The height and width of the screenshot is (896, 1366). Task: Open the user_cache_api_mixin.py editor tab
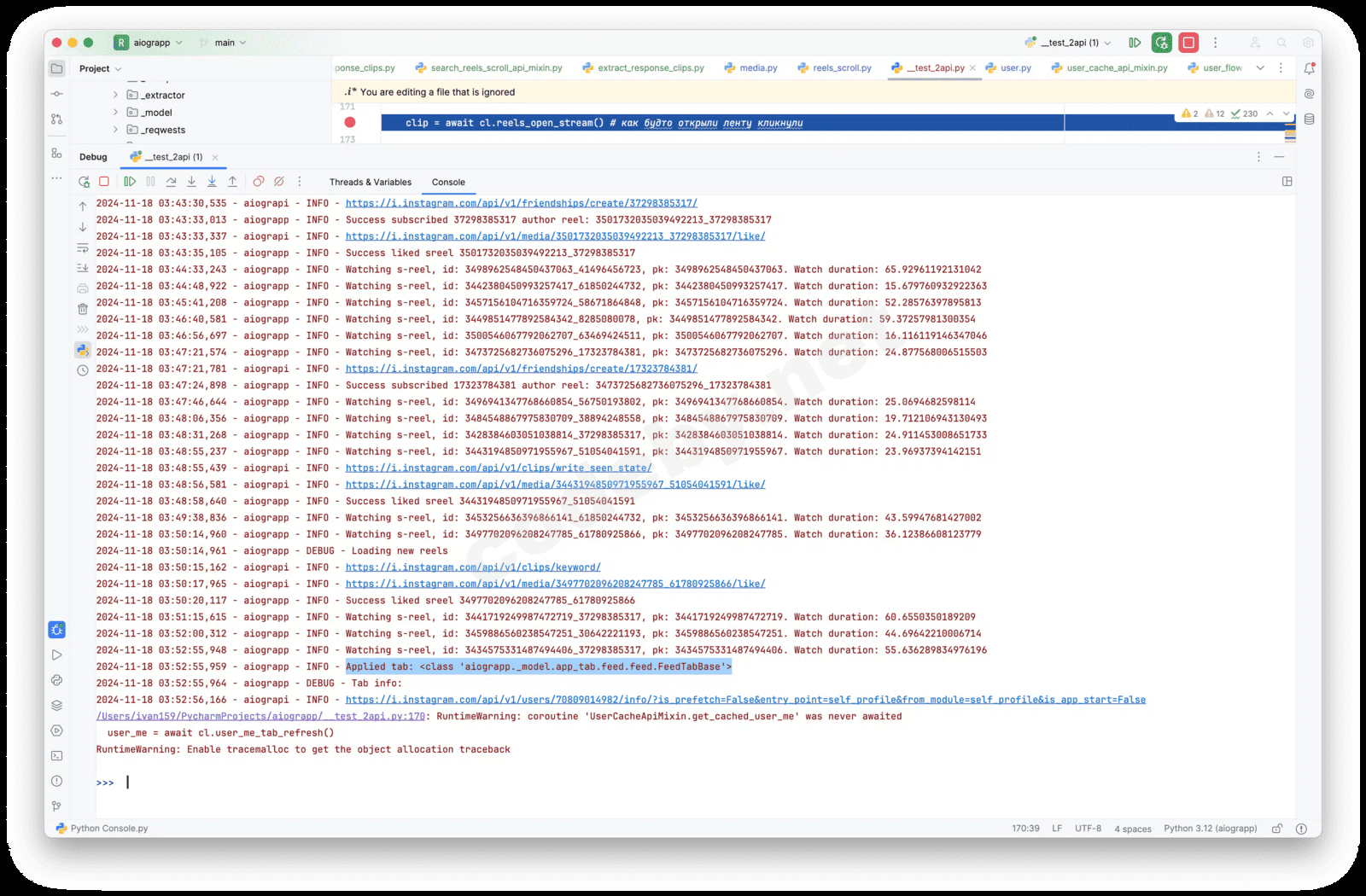pos(1109,68)
